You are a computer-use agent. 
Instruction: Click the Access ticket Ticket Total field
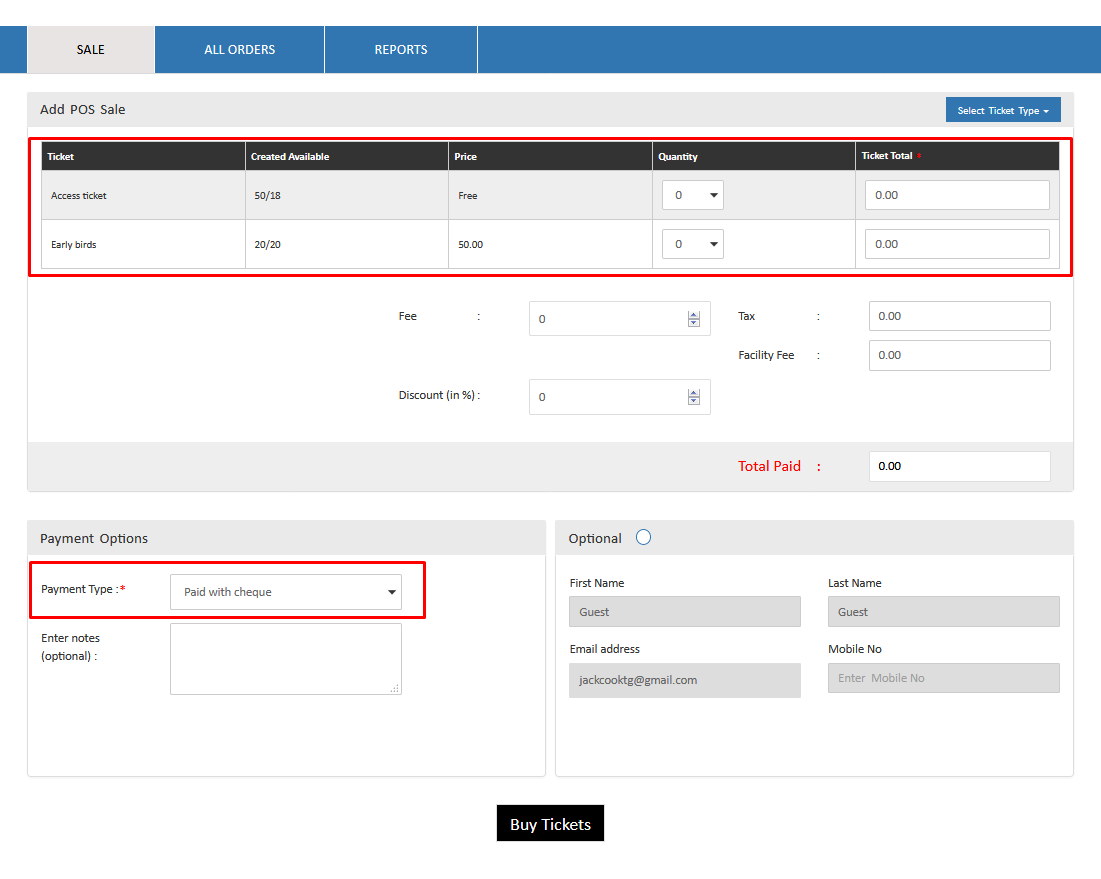pyautogui.click(x=957, y=195)
